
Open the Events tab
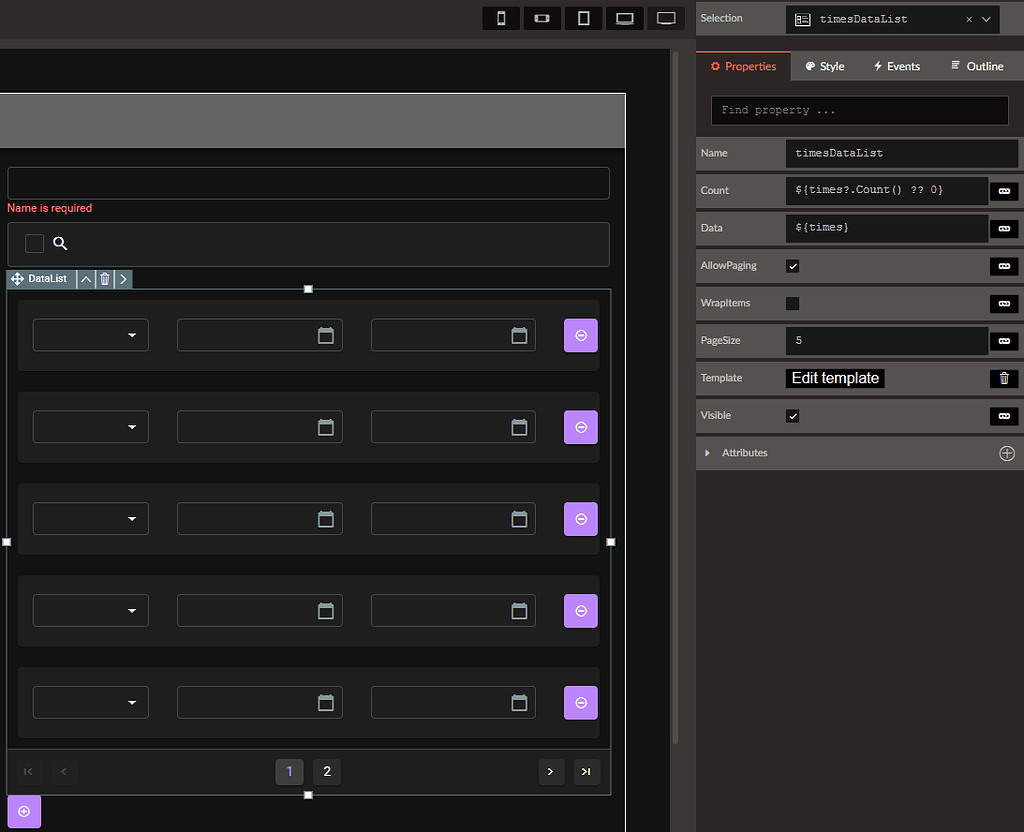[897, 66]
